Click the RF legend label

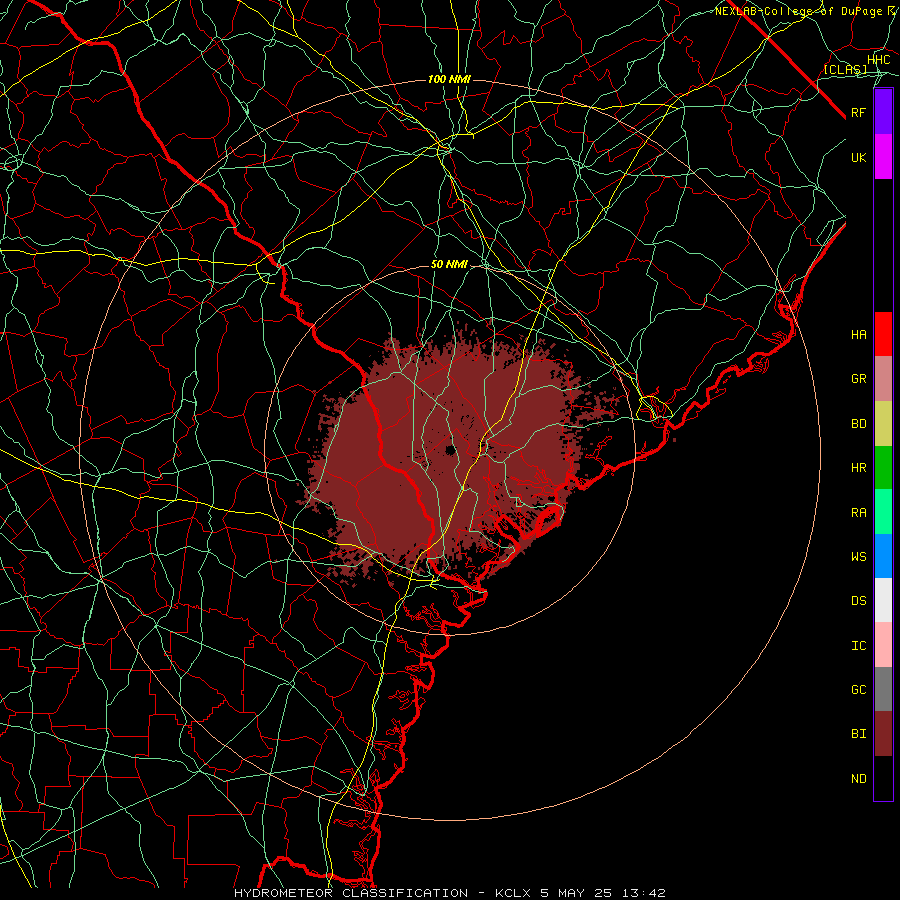[859, 112]
